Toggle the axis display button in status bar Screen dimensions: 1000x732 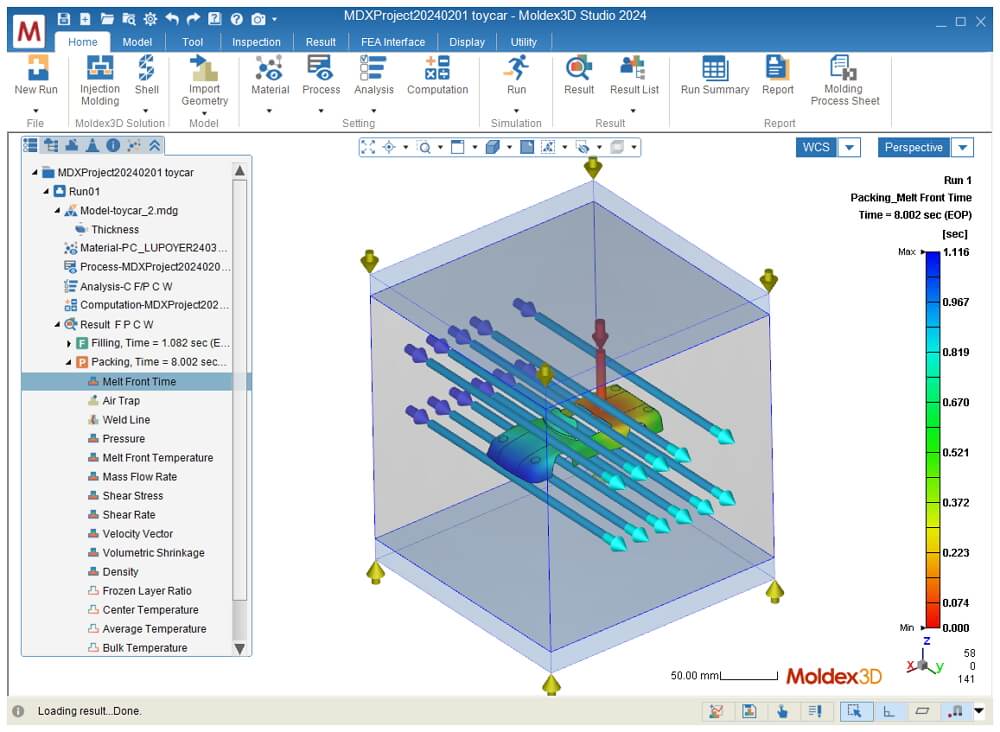click(x=888, y=711)
